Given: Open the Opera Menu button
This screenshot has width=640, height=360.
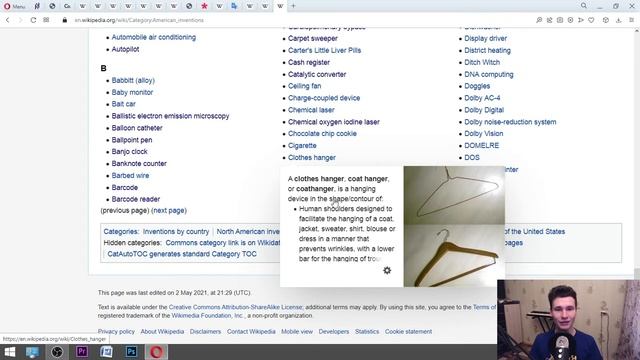Looking at the screenshot, I should click(14, 6).
